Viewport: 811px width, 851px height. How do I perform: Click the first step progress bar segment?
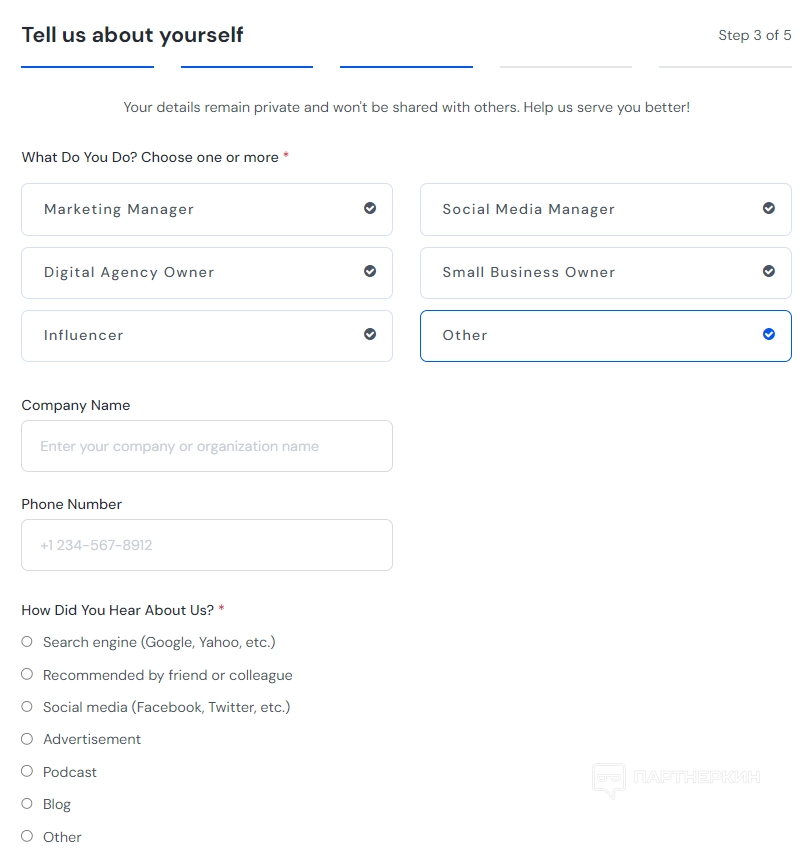point(87,67)
